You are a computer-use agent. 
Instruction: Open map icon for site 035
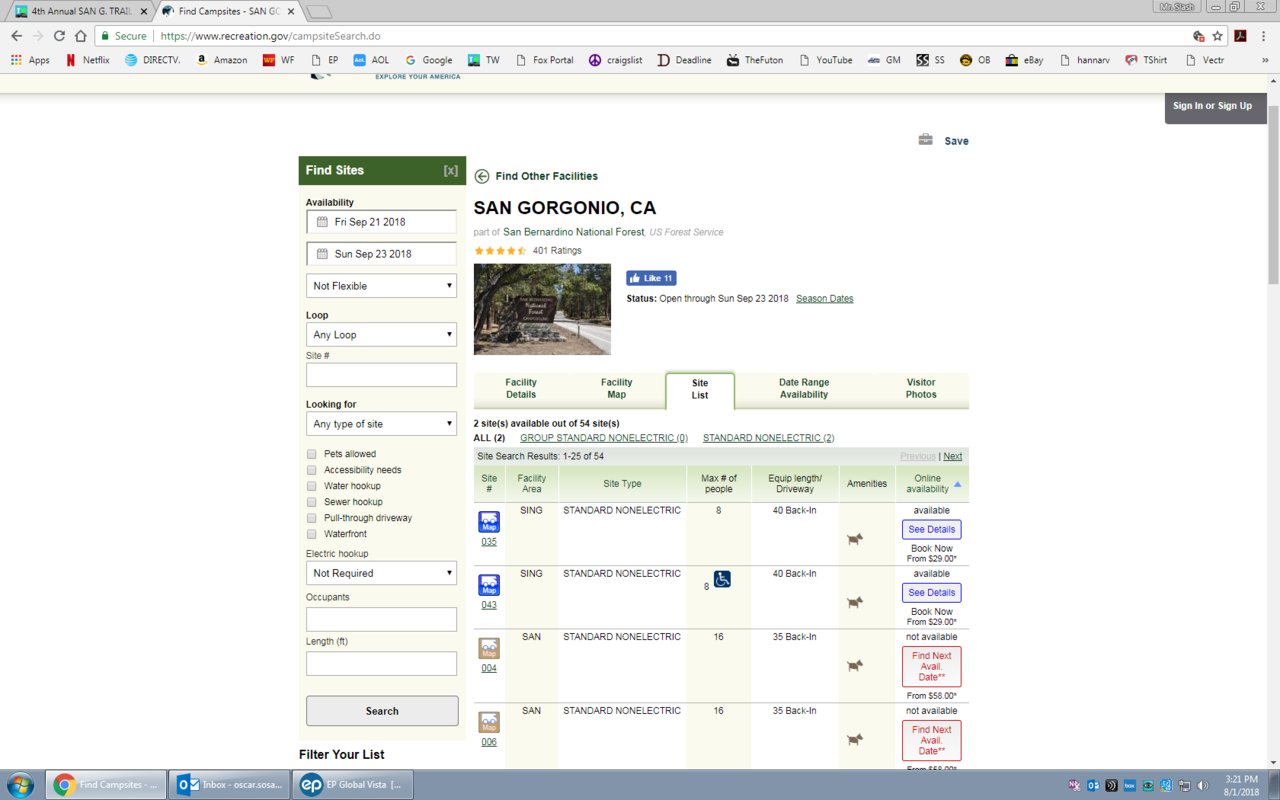pyautogui.click(x=489, y=522)
